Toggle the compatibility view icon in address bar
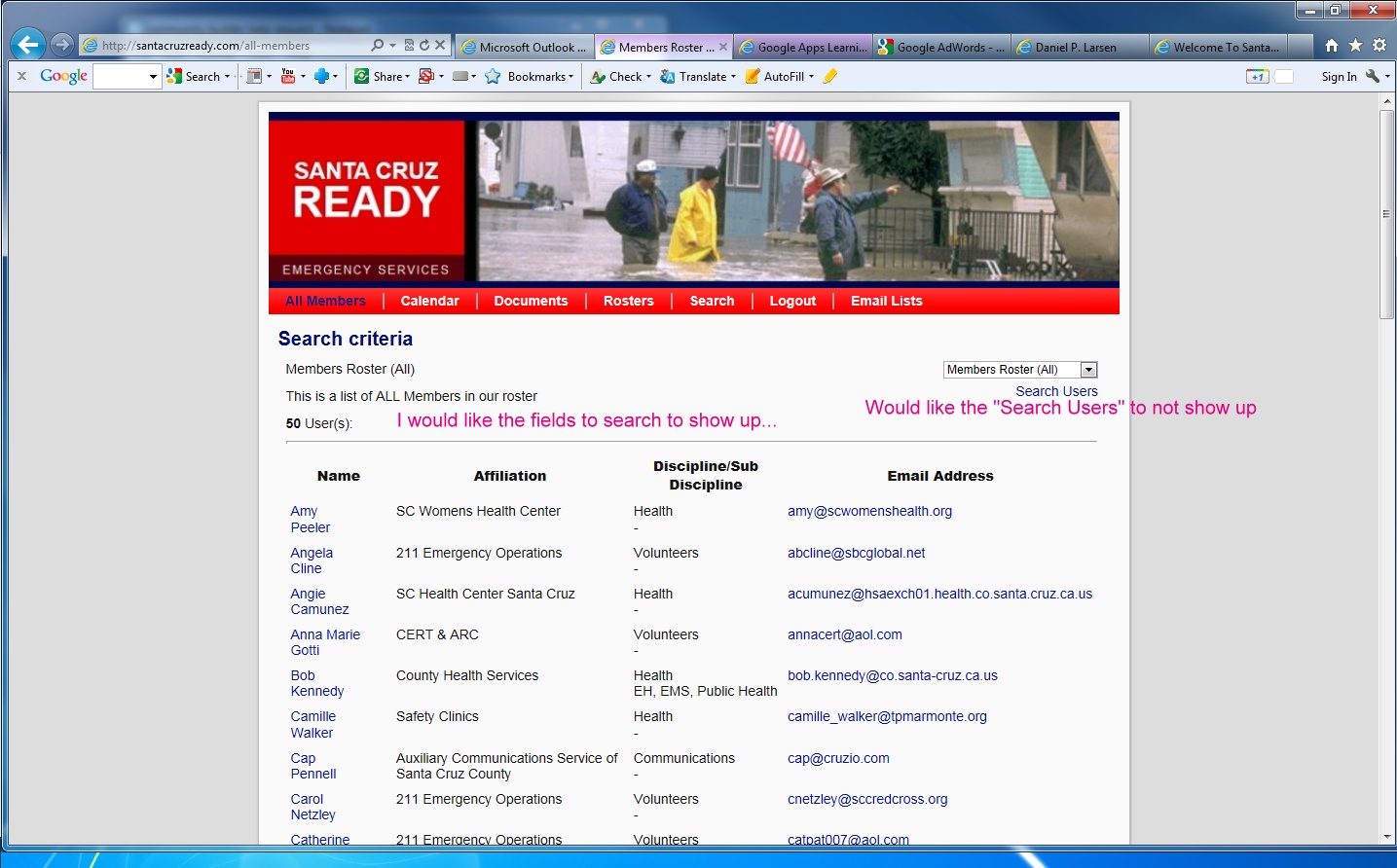 tap(409, 45)
